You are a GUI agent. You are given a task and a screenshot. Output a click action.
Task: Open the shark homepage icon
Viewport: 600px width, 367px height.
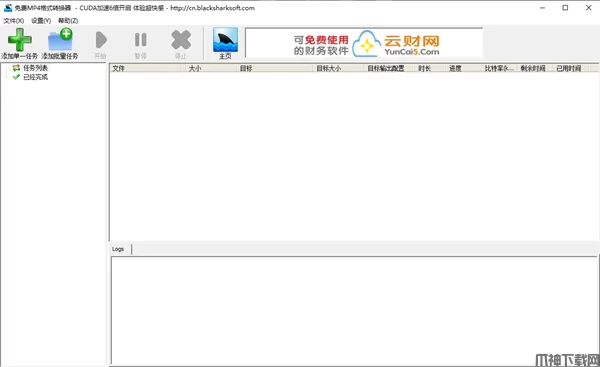click(x=225, y=40)
